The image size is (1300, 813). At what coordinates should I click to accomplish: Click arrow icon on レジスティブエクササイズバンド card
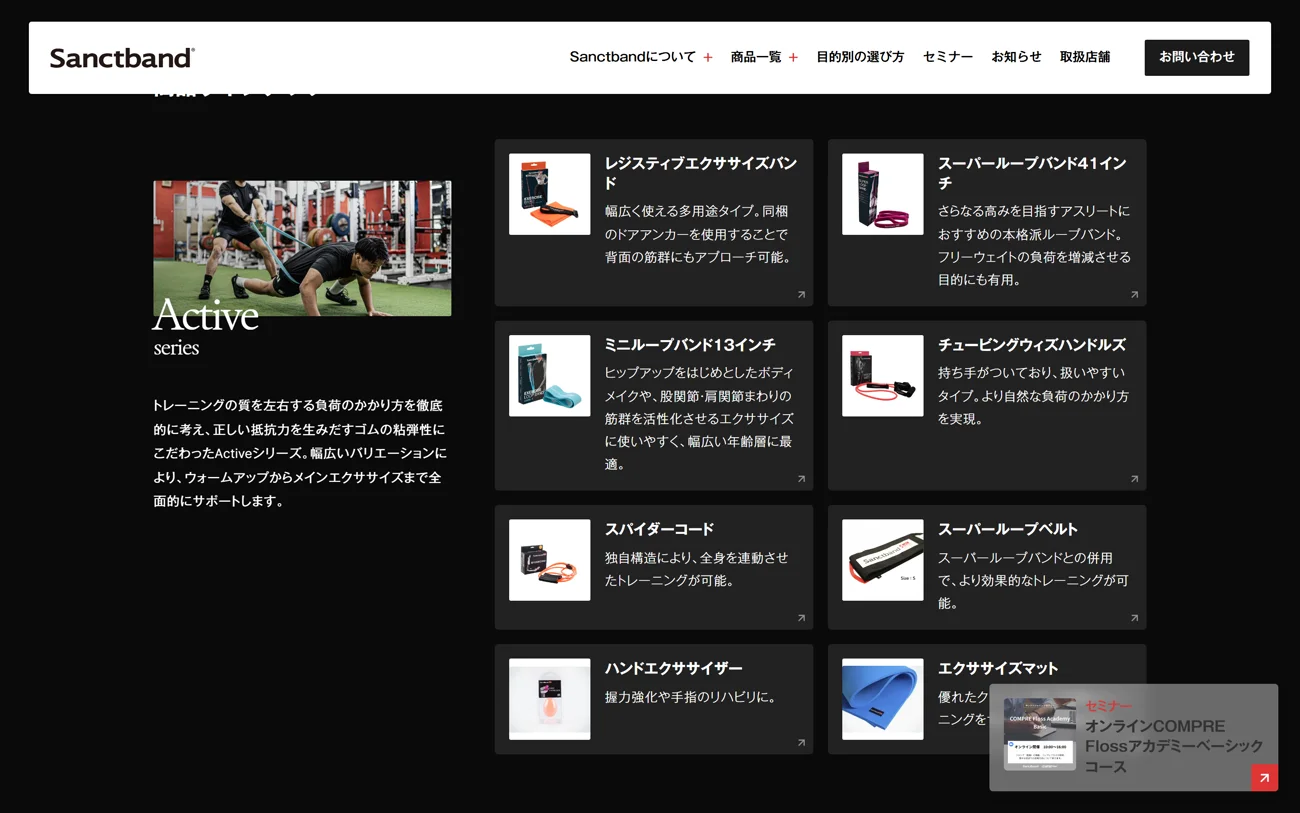(x=801, y=295)
